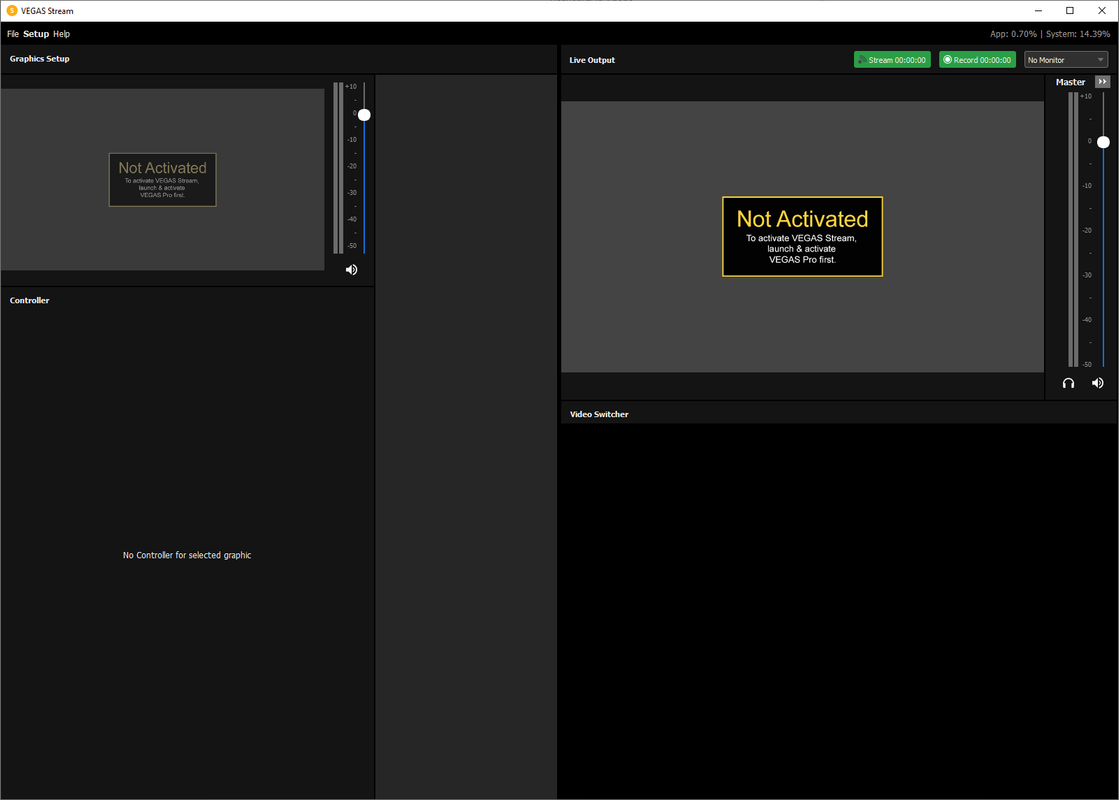The image size is (1119, 800).
Task: Click the Master label
Action: point(1070,82)
